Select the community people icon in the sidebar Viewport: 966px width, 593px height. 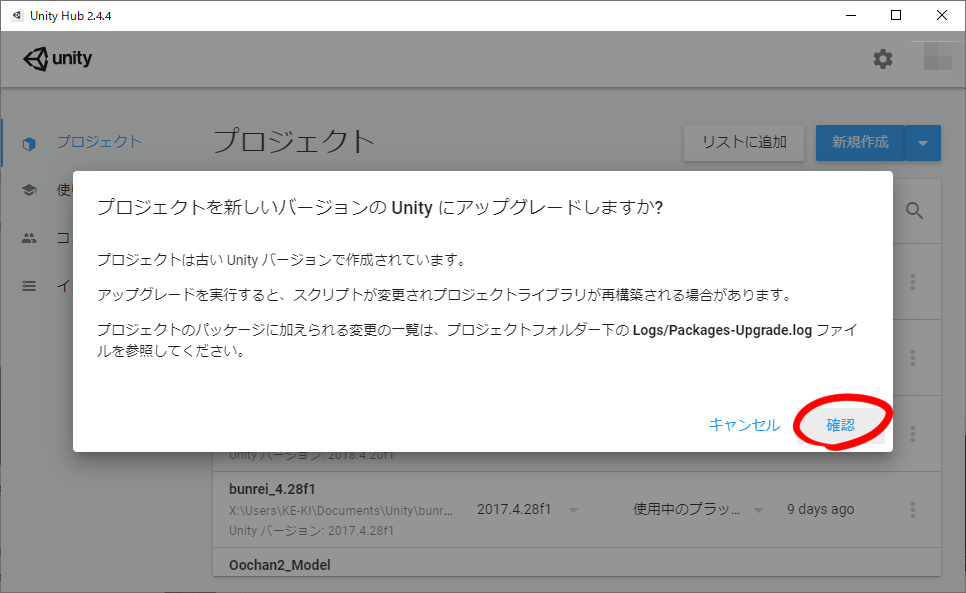click(x=29, y=238)
